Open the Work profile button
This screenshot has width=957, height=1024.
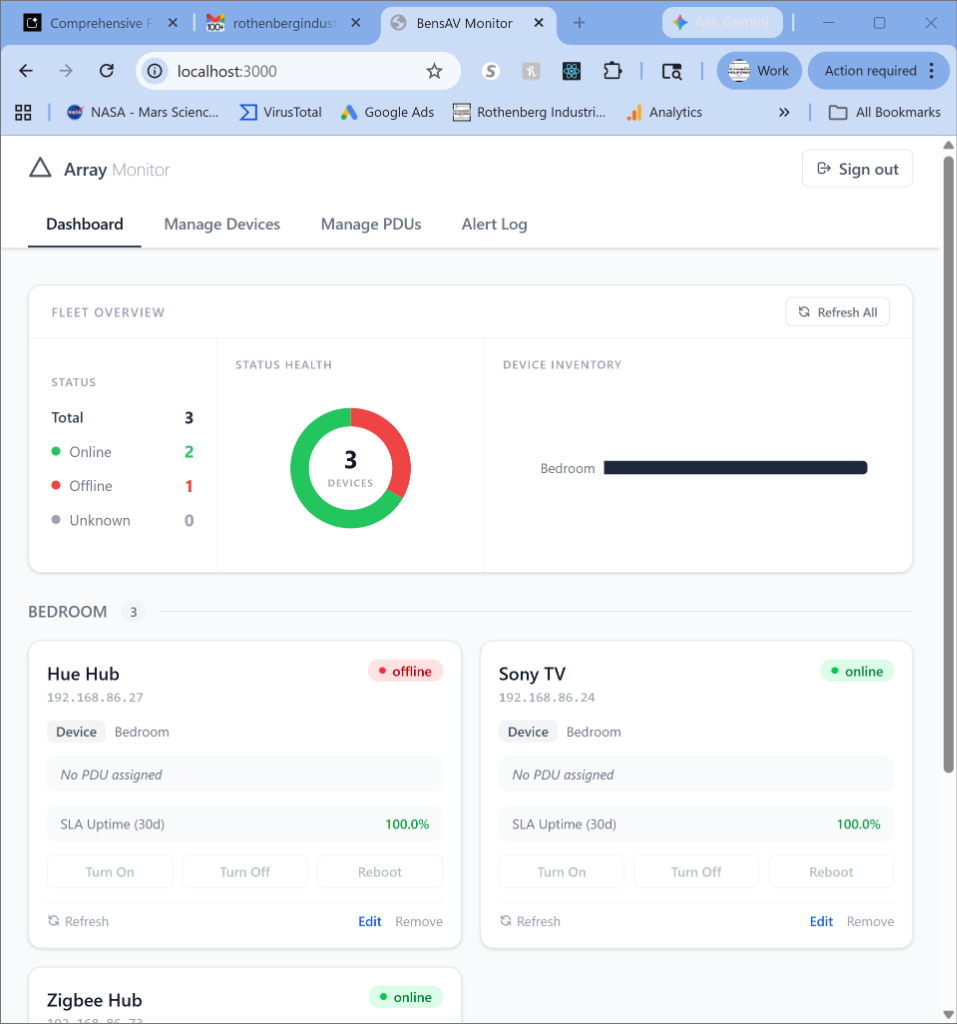tap(758, 71)
